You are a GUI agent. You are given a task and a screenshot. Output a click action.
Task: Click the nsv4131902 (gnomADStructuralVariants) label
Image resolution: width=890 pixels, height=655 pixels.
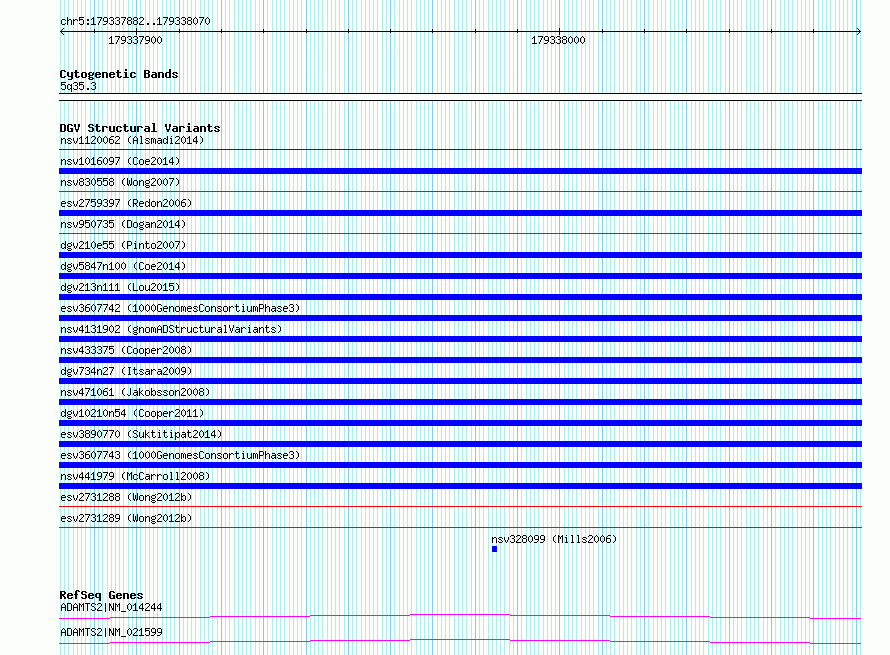pos(171,329)
